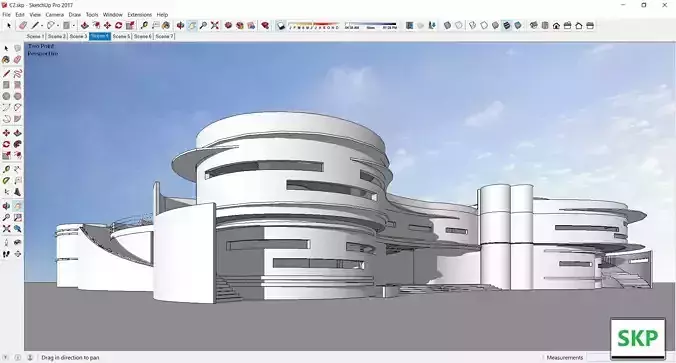This screenshot has width=676, height=363.
Task: Enable Shaded face style
Action: (x=495, y=26)
